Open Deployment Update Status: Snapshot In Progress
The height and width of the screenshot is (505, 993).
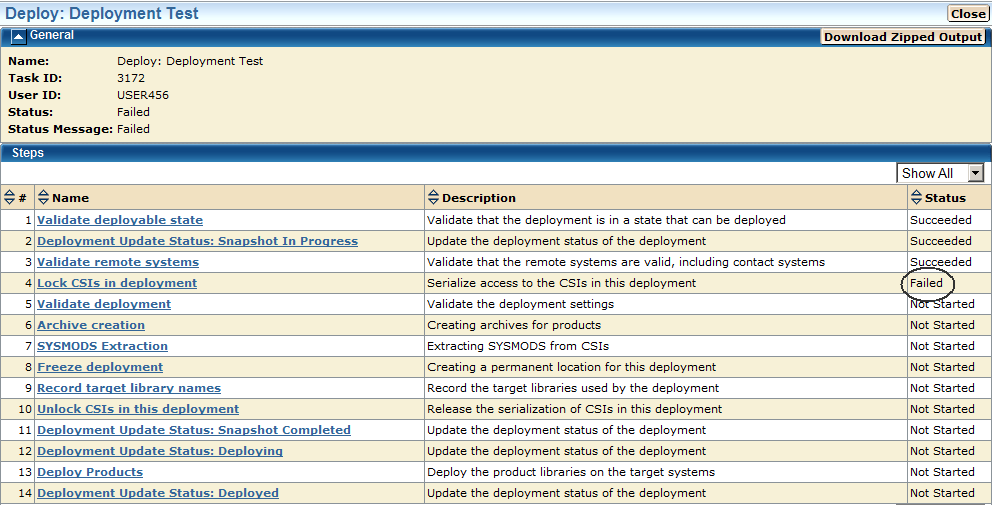198,241
